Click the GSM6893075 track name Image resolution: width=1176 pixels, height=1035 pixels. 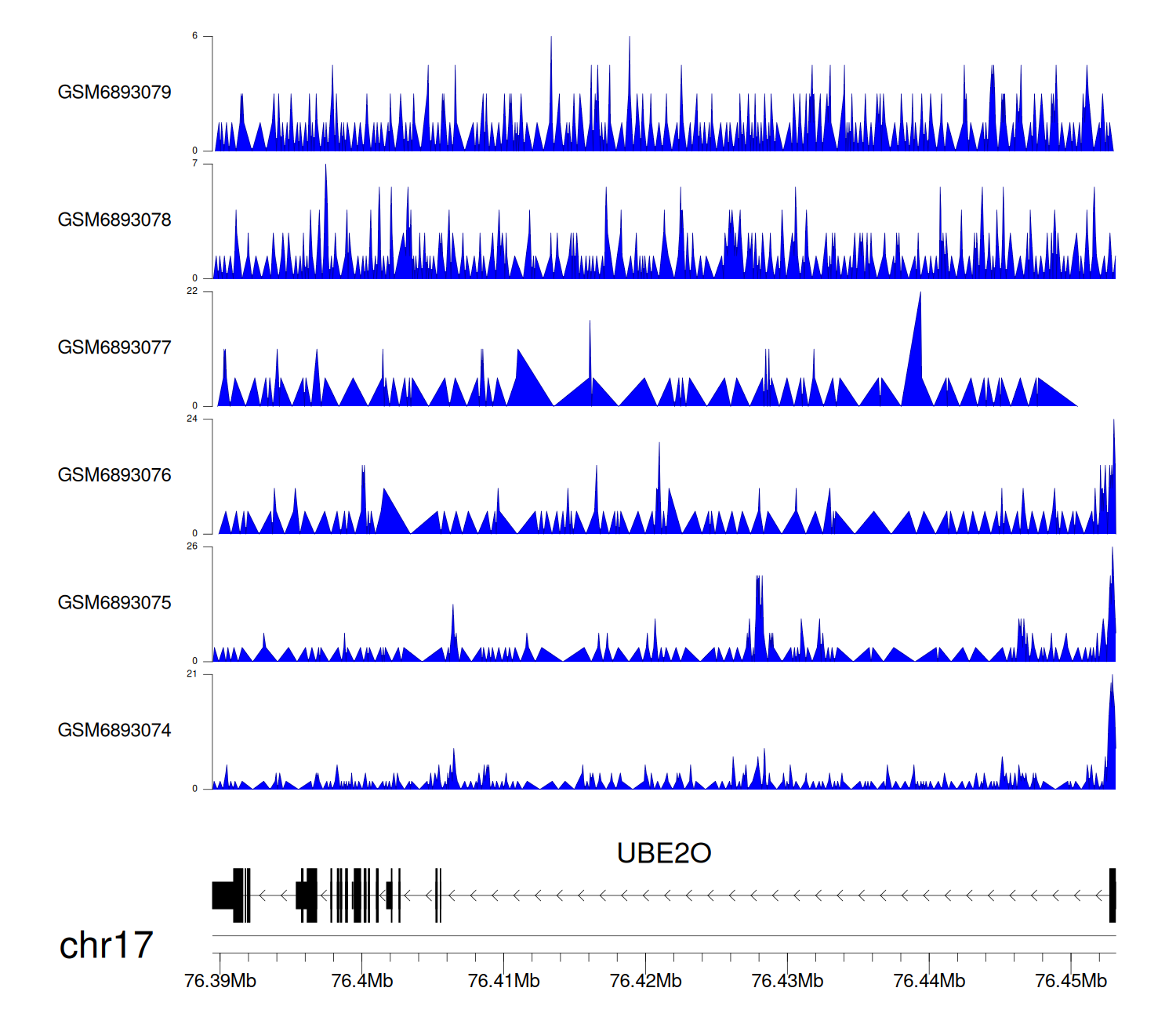point(114,603)
